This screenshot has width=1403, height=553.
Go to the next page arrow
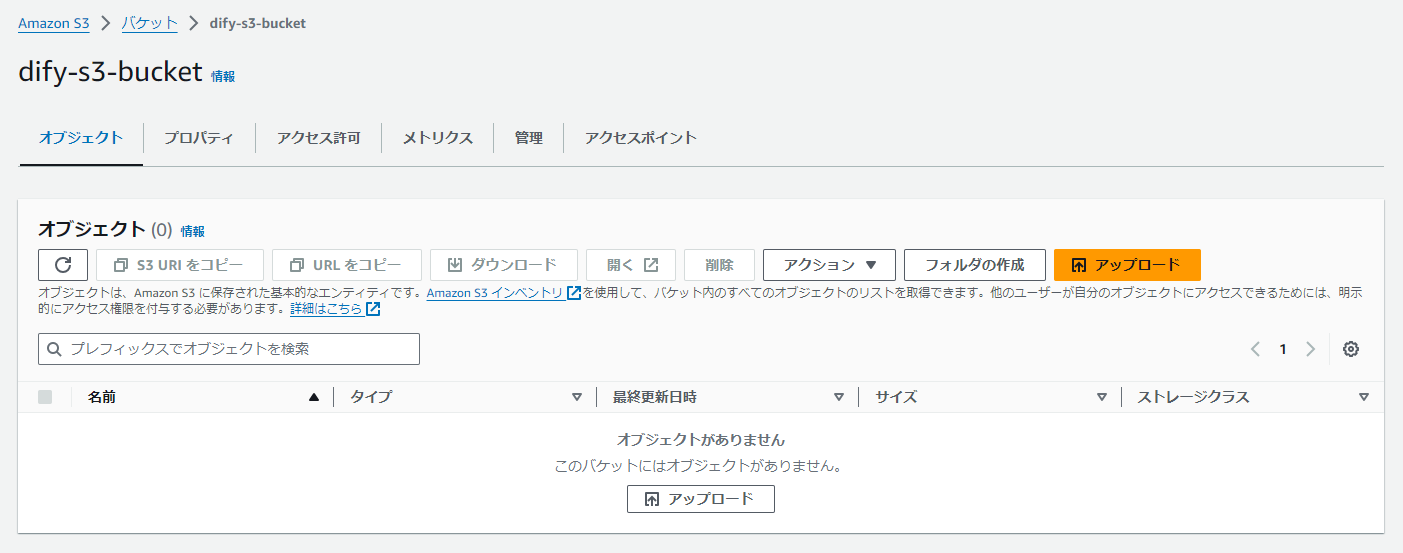pyautogui.click(x=1311, y=349)
